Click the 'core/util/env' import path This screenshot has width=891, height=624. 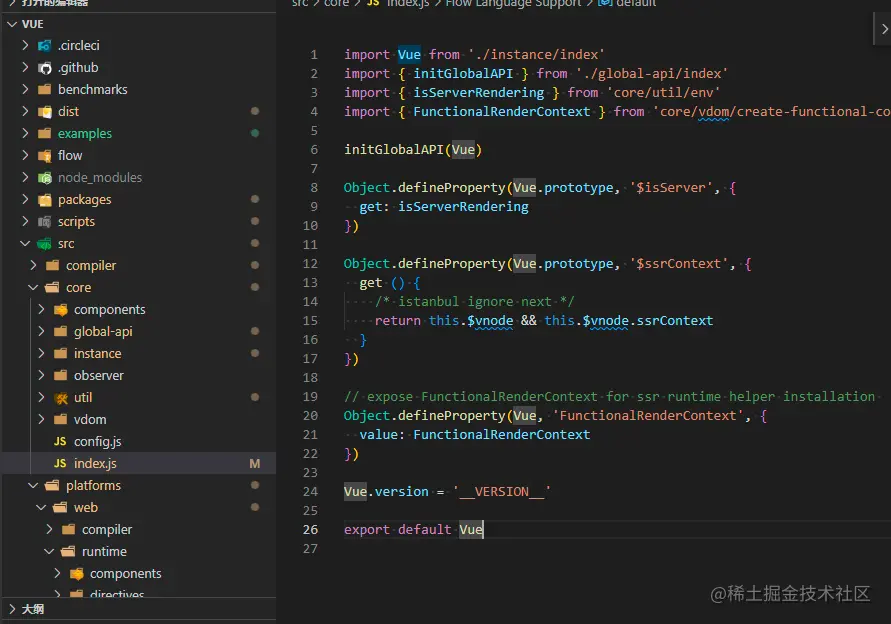664,93
